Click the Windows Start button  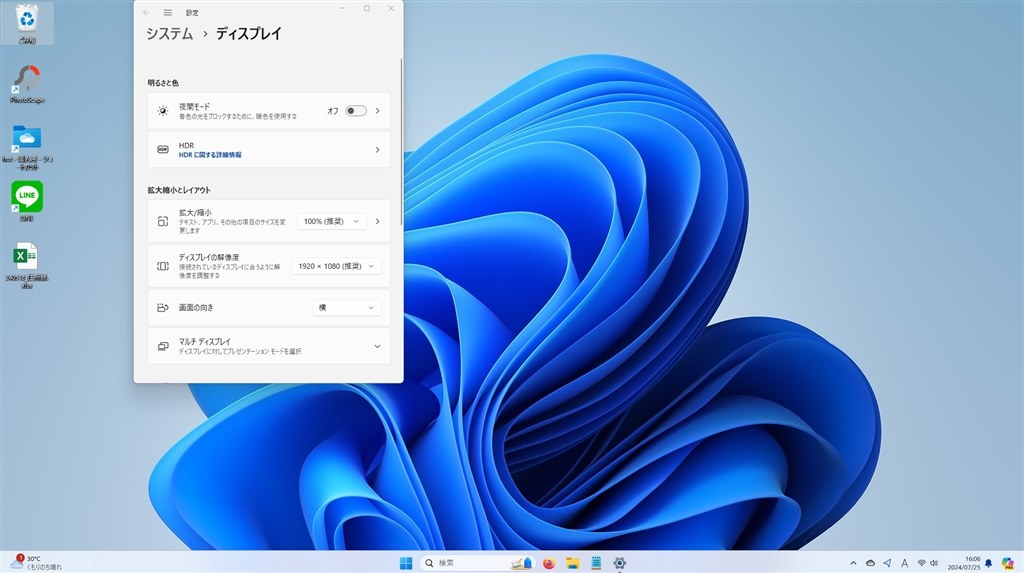[406, 563]
